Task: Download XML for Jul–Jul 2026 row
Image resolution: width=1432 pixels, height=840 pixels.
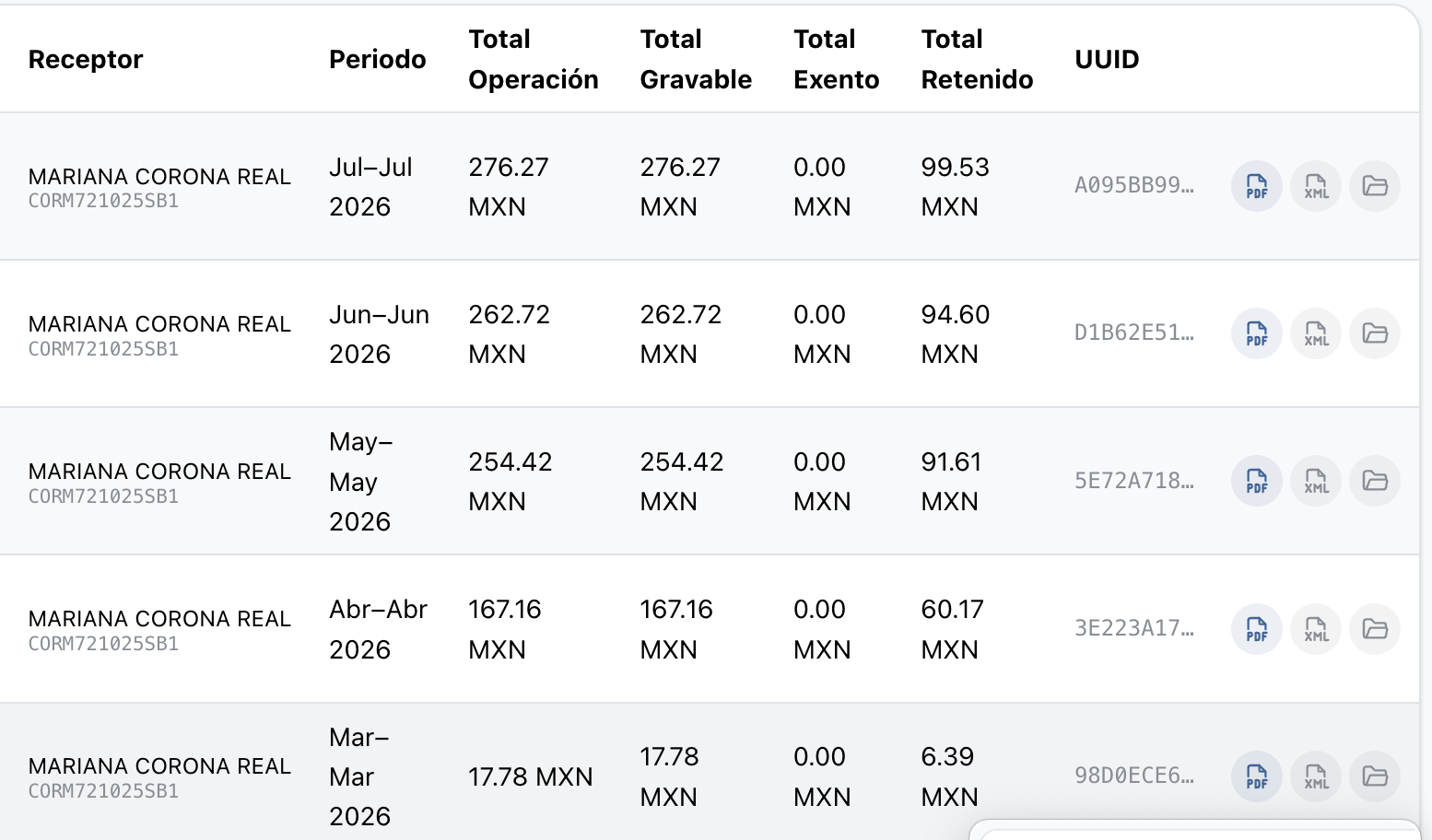Action: pyautogui.click(x=1316, y=186)
